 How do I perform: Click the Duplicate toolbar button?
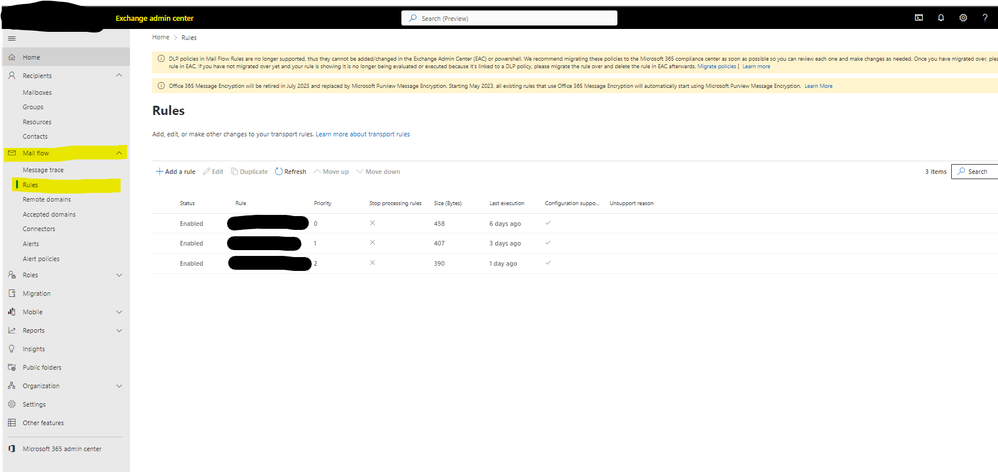point(250,172)
